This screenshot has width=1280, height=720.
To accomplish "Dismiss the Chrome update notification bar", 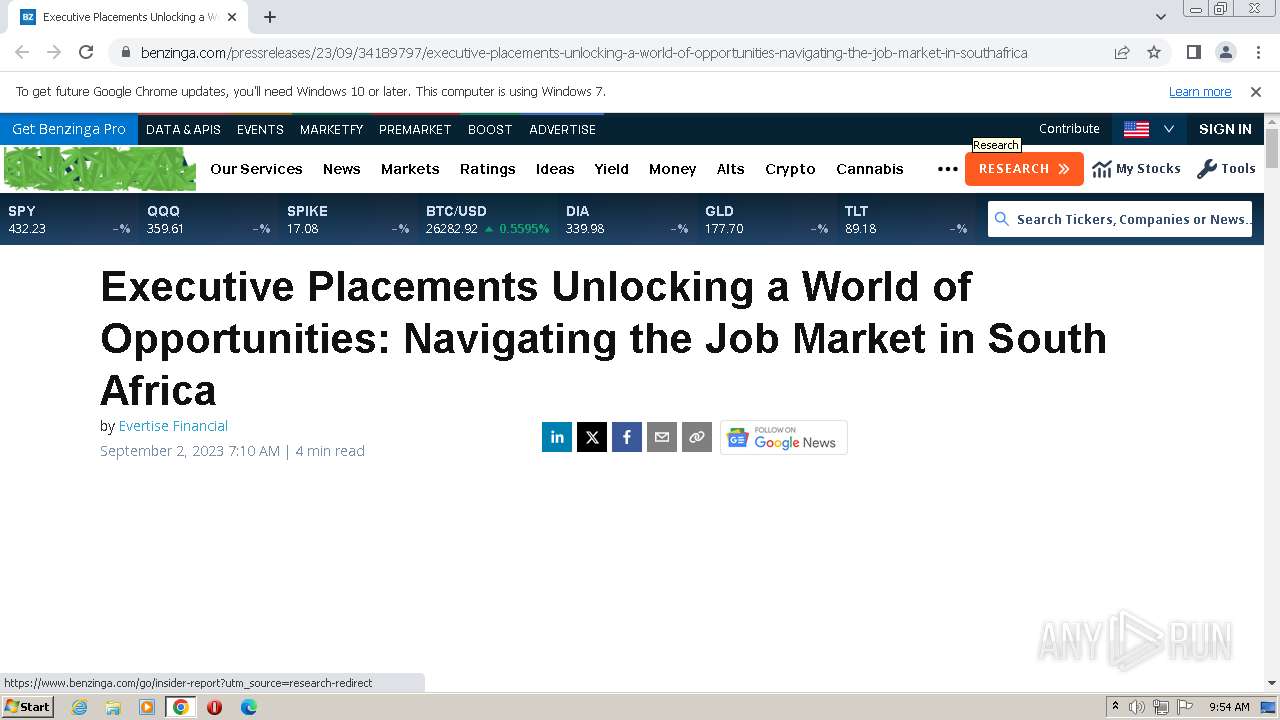I will (1256, 92).
